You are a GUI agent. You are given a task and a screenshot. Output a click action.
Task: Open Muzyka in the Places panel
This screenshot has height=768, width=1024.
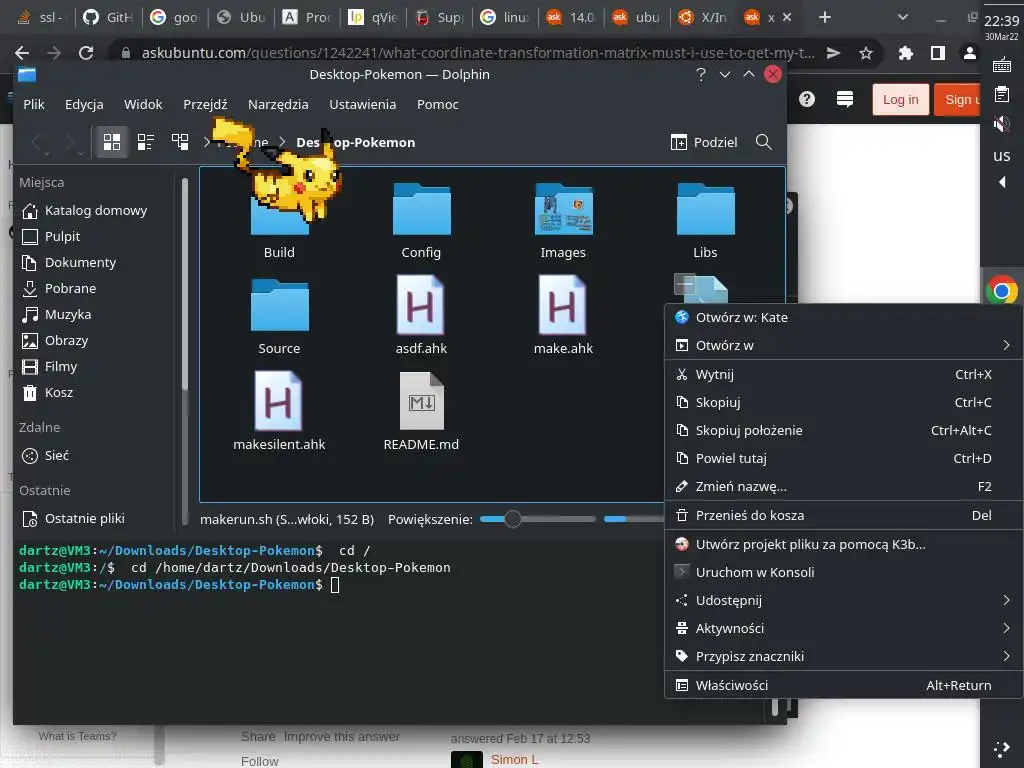click(95, 314)
